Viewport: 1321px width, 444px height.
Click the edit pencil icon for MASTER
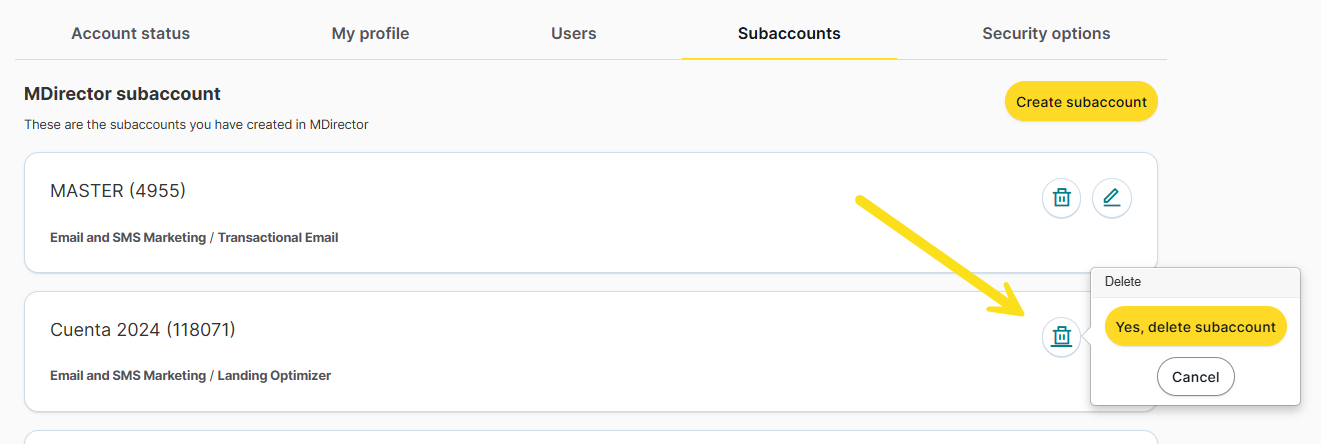tap(1111, 198)
